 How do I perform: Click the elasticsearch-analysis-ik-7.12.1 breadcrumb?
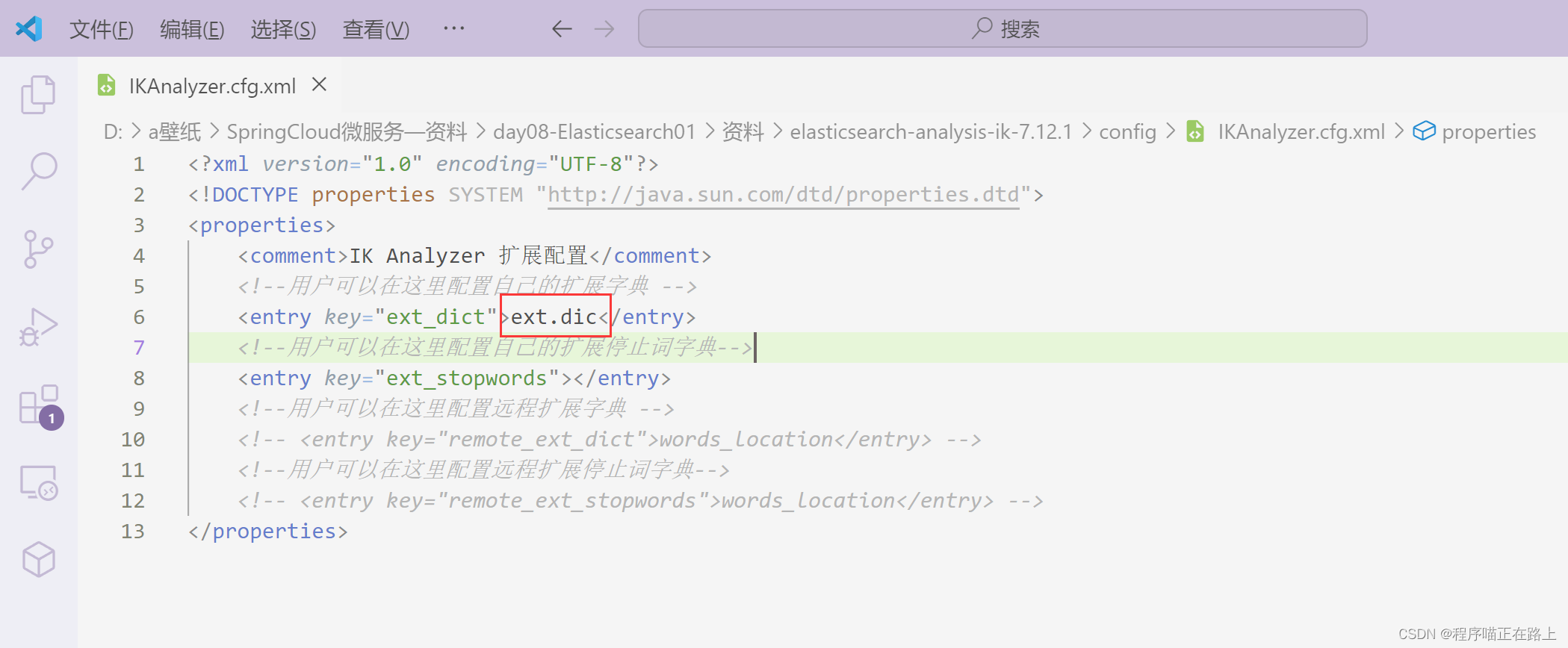pos(931,132)
